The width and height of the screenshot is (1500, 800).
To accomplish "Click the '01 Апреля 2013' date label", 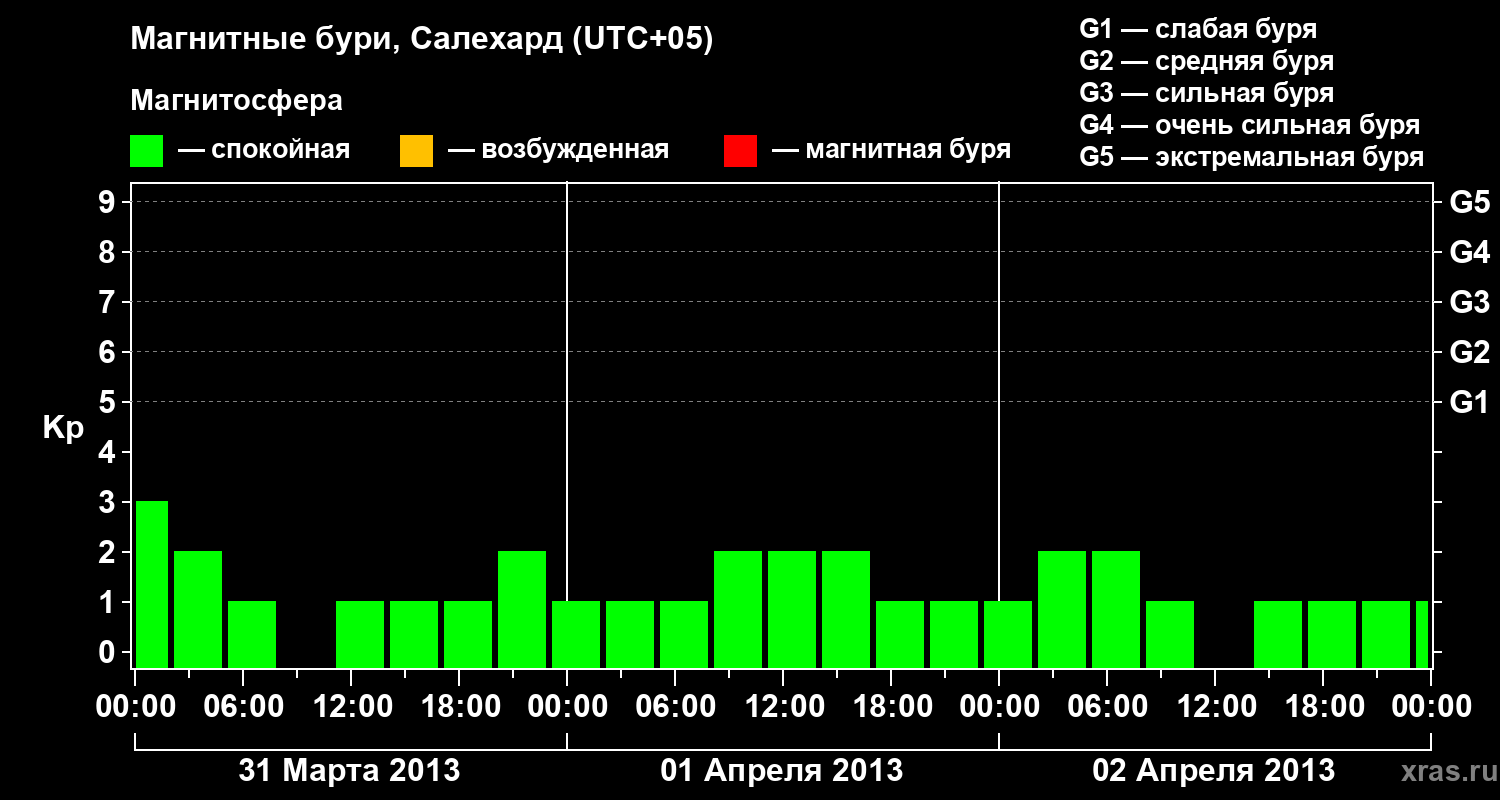I will [x=782, y=770].
